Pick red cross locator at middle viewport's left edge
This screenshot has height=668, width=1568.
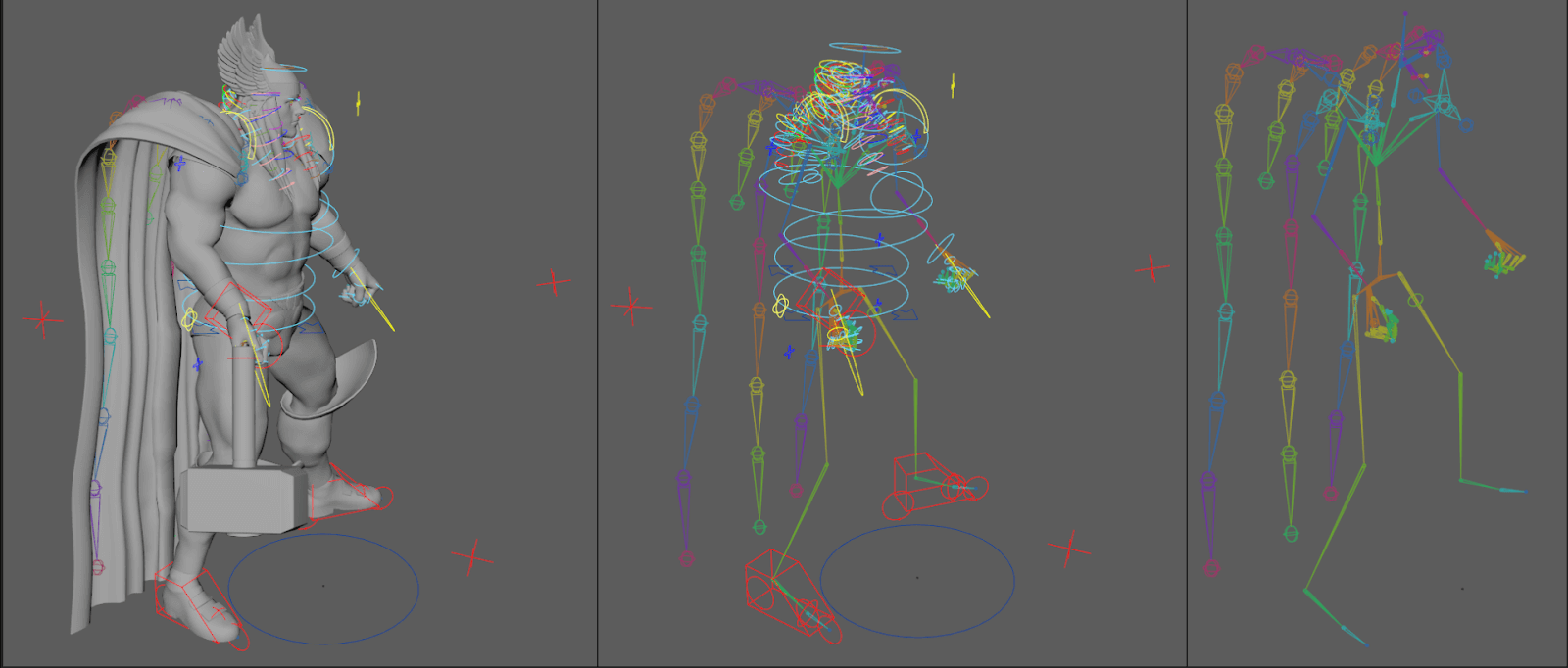pyautogui.click(x=631, y=306)
